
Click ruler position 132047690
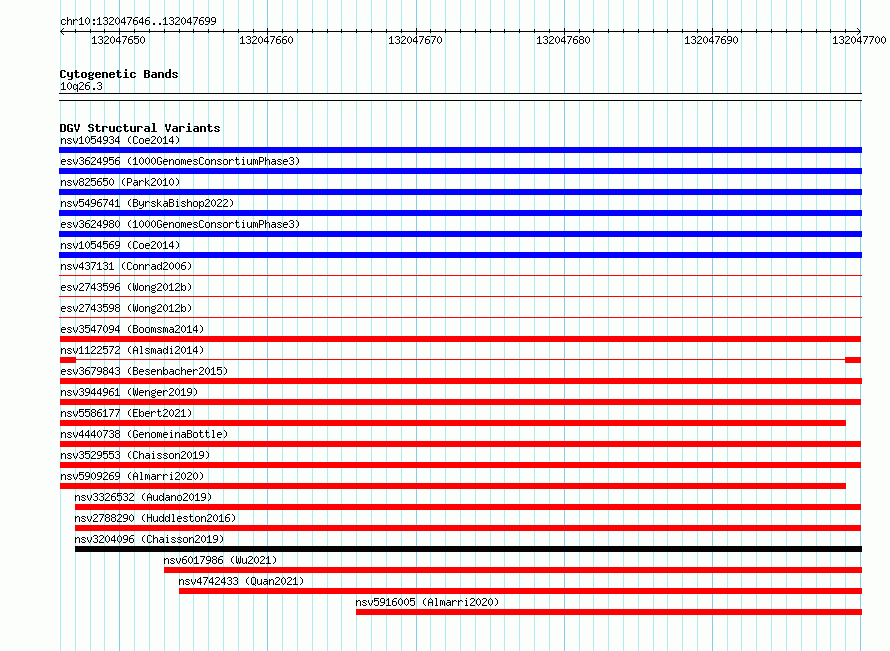click(711, 40)
